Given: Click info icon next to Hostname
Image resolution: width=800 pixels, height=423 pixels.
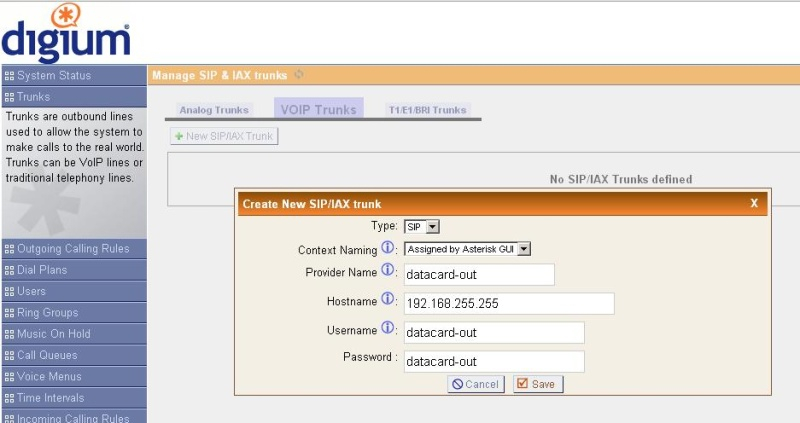Looking at the screenshot, I should 388,301.
